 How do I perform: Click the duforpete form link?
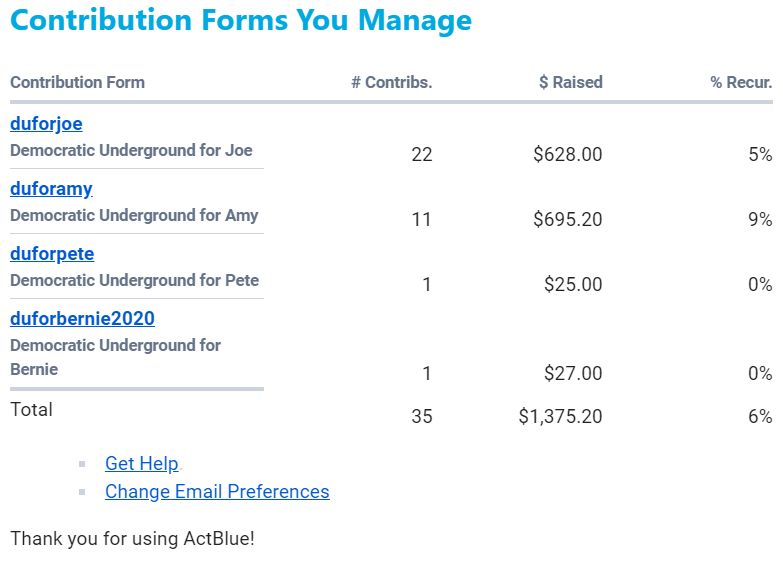pyautogui.click(x=52, y=254)
